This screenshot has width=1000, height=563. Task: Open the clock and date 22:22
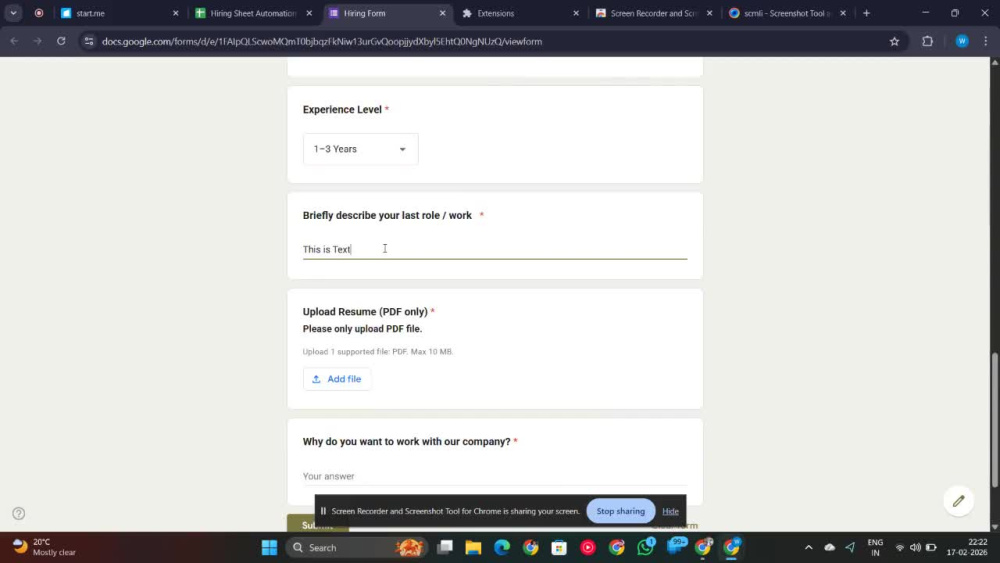(x=967, y=547)
